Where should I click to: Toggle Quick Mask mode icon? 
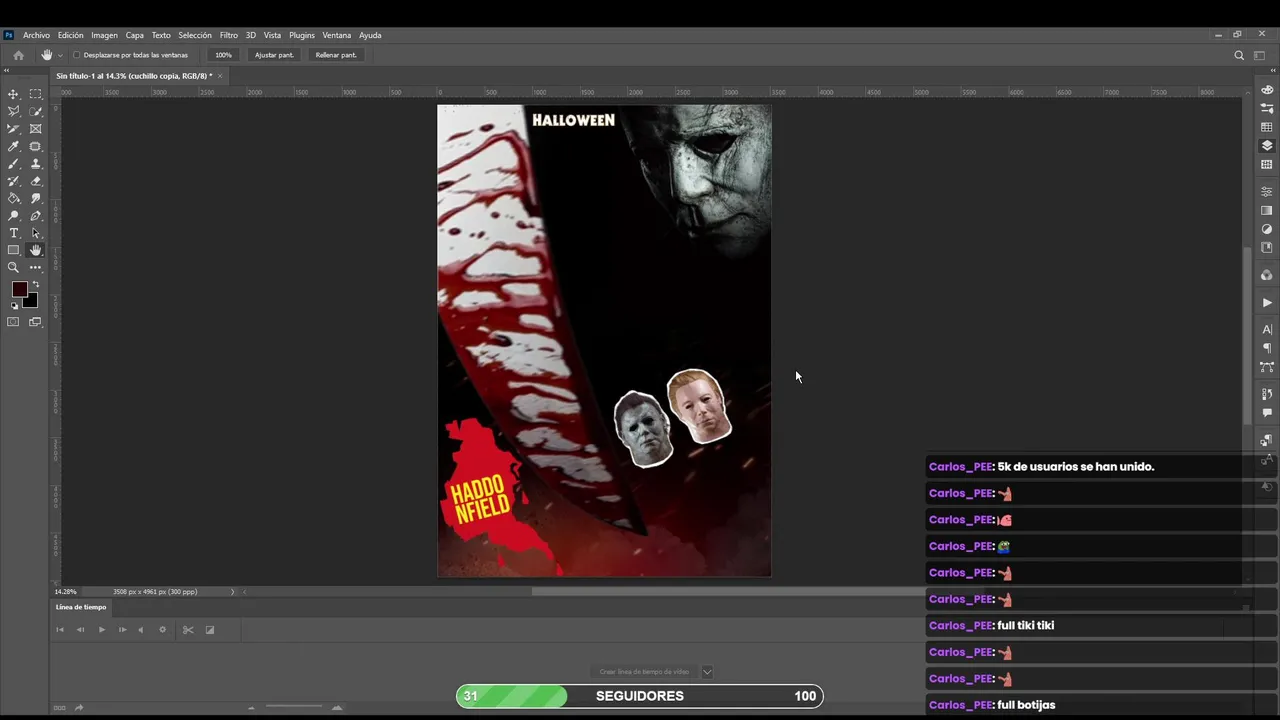[x=14, y=322]
